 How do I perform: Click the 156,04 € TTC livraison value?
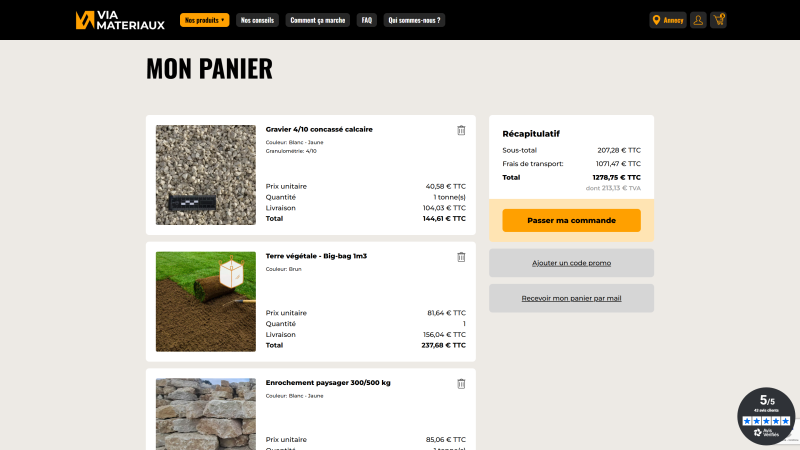click(444, 335)
